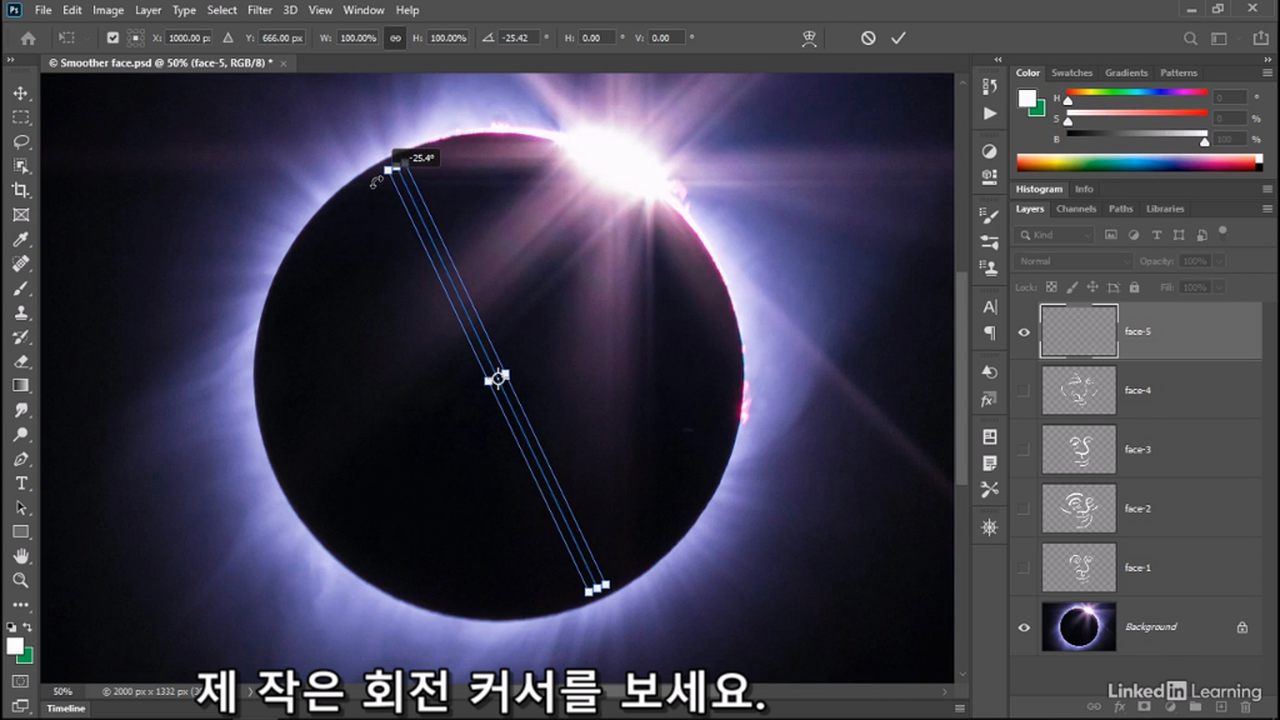The image size is (1280, 720).
Task: Select the Gradient tool
Action: point(20,385)
